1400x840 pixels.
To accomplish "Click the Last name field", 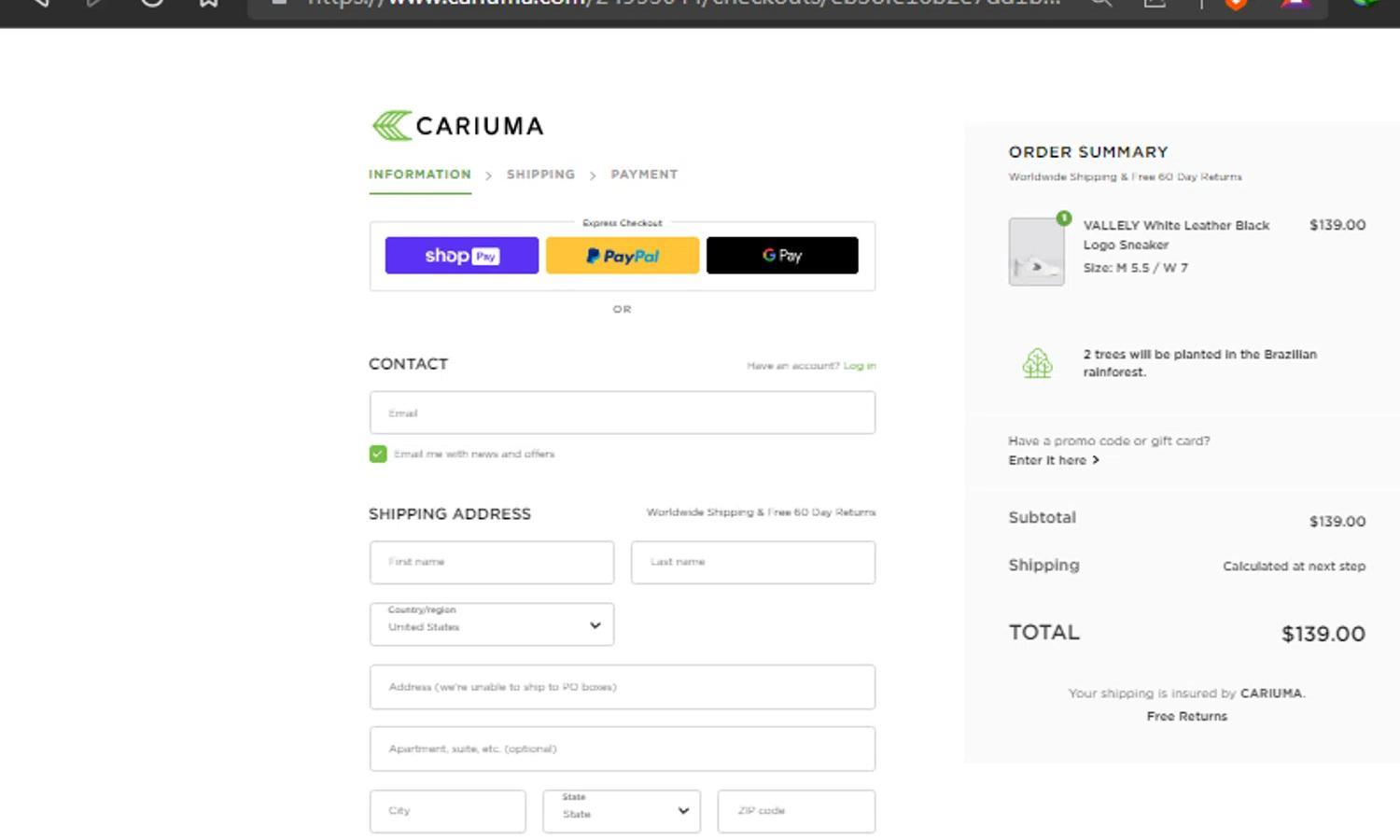I will click(x=753, y=562).
